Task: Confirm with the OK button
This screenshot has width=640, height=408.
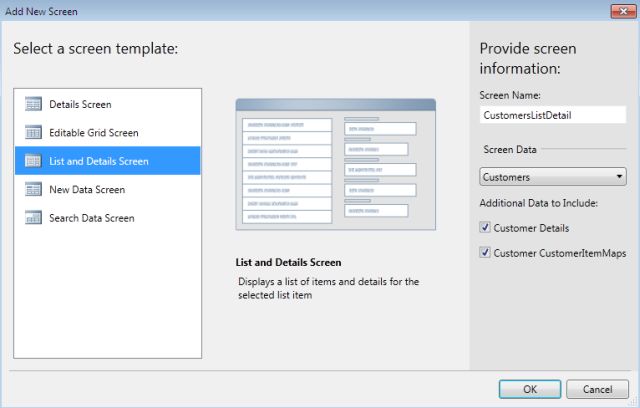Action: [530, 389]
